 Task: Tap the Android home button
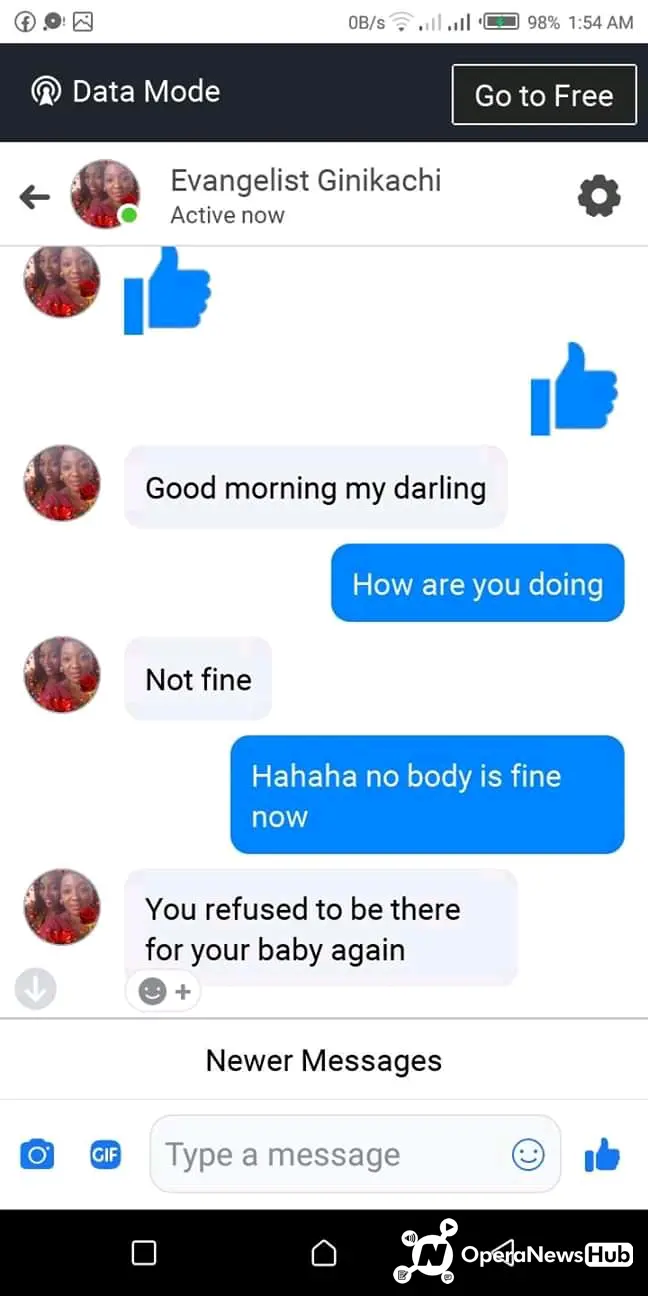324,1252
